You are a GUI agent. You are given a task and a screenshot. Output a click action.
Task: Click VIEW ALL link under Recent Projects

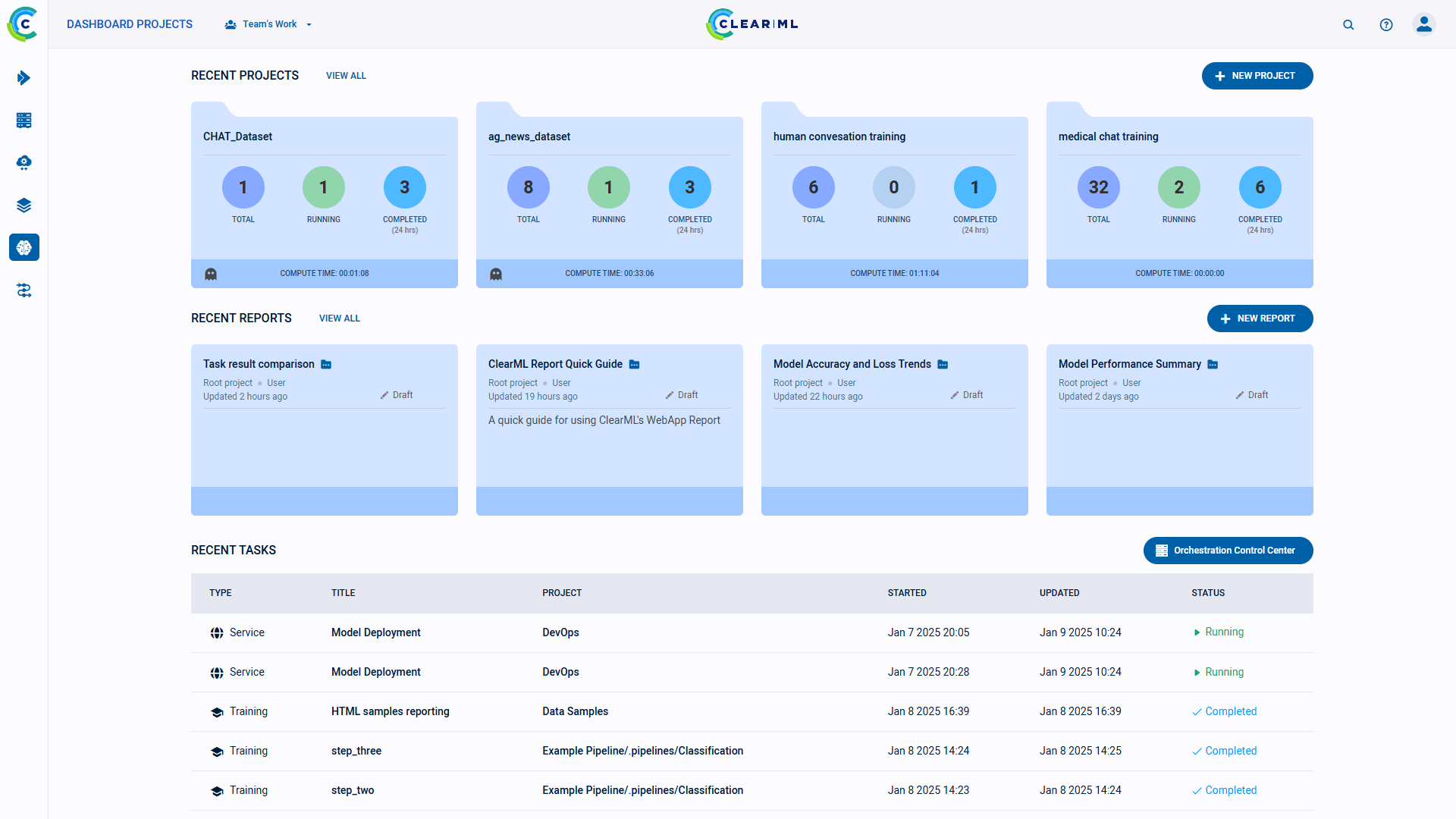(346, 75)
